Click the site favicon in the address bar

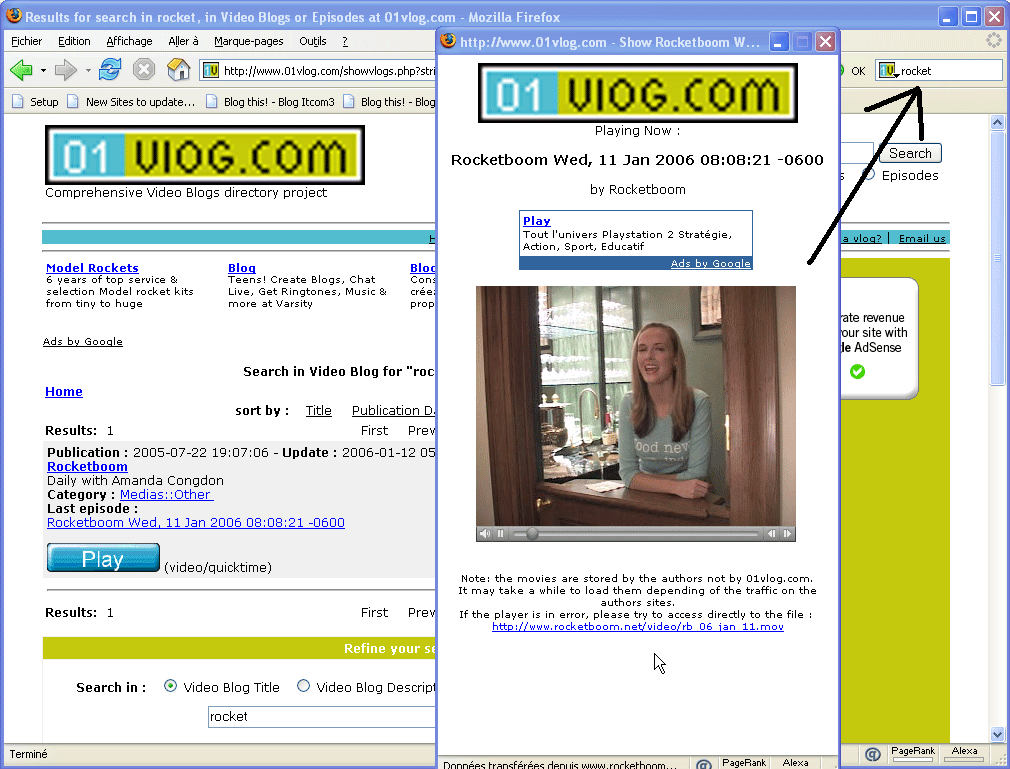(211, 70)
